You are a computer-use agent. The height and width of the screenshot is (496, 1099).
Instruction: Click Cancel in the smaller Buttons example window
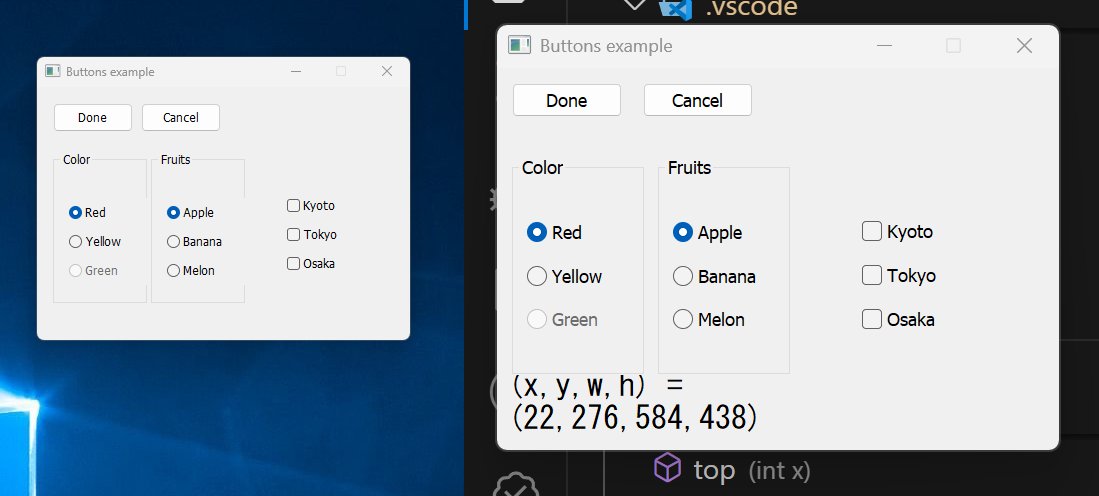[181, 118]
